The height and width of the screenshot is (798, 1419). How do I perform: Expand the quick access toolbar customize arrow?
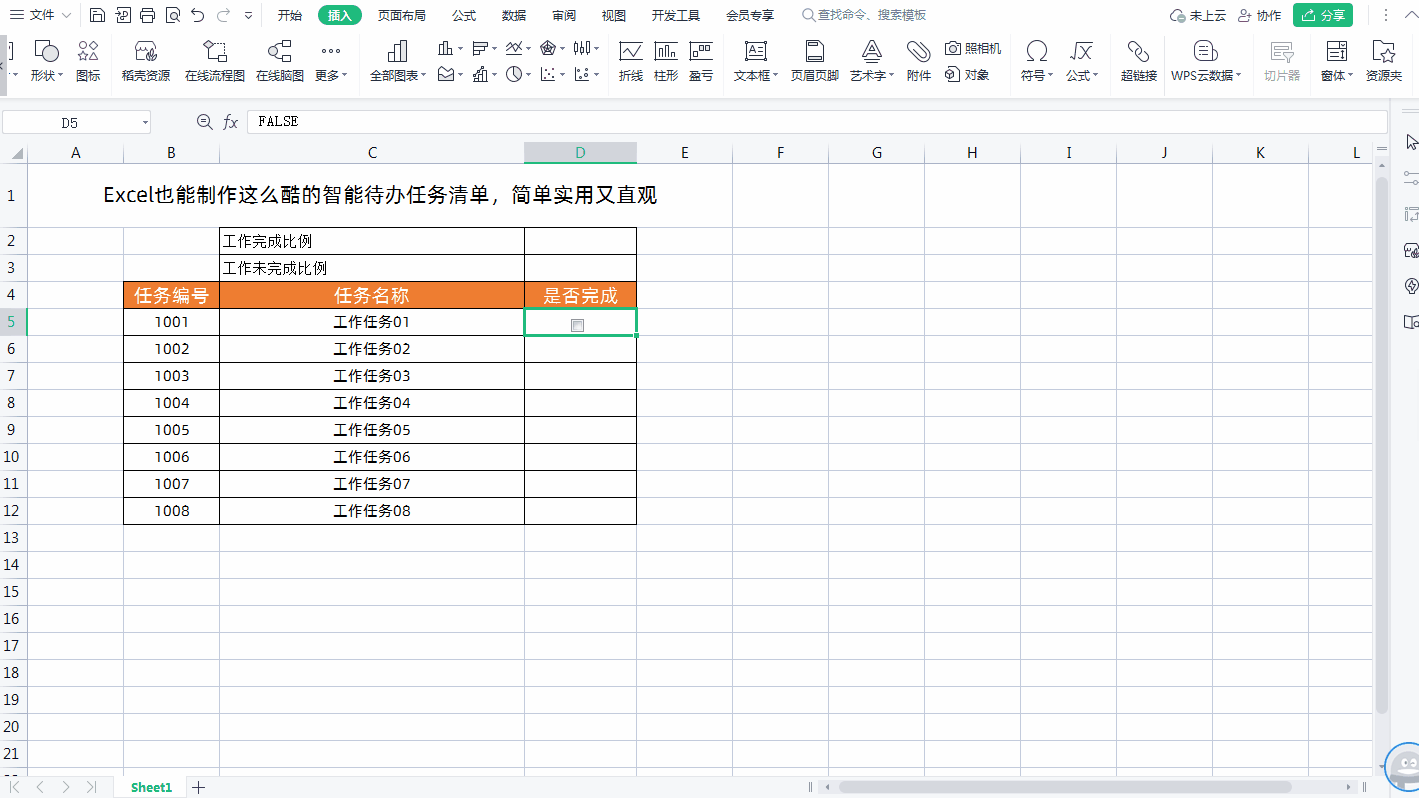pyautogui.click(x=249, y=16)
